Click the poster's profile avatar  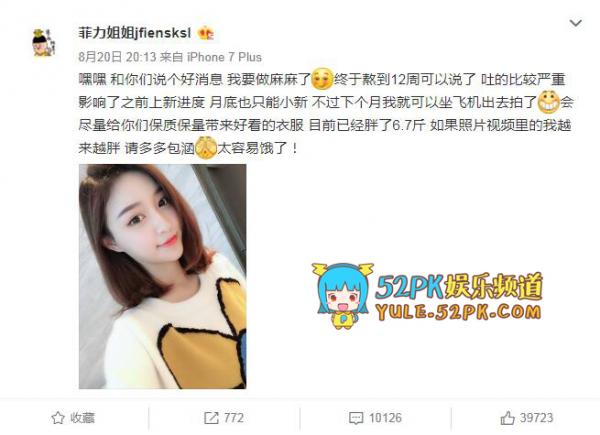coord(44,42)
